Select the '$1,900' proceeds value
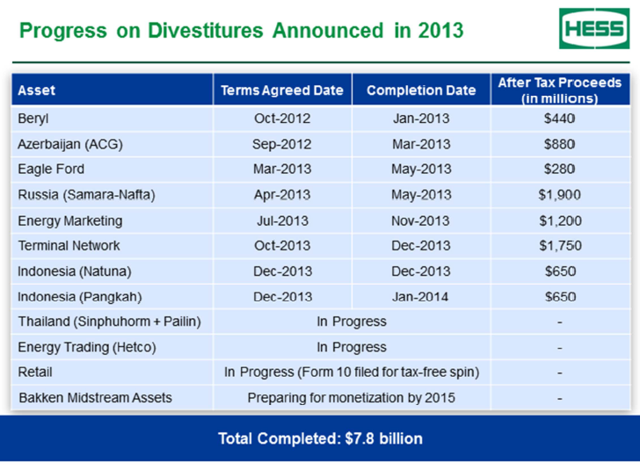This screenshot has width=640, height=470. 560,195
